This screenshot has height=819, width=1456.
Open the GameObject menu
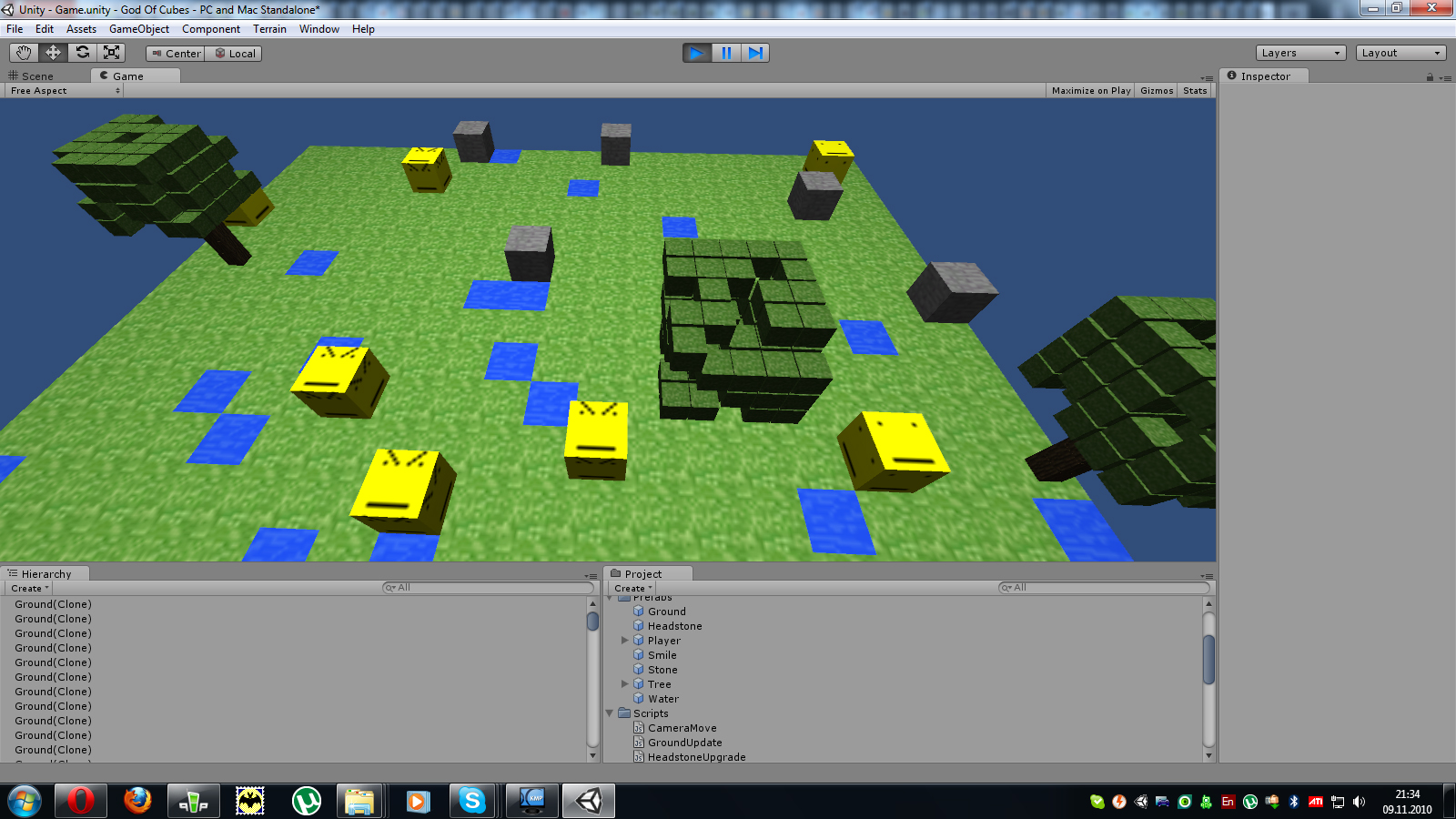[138, 29]
